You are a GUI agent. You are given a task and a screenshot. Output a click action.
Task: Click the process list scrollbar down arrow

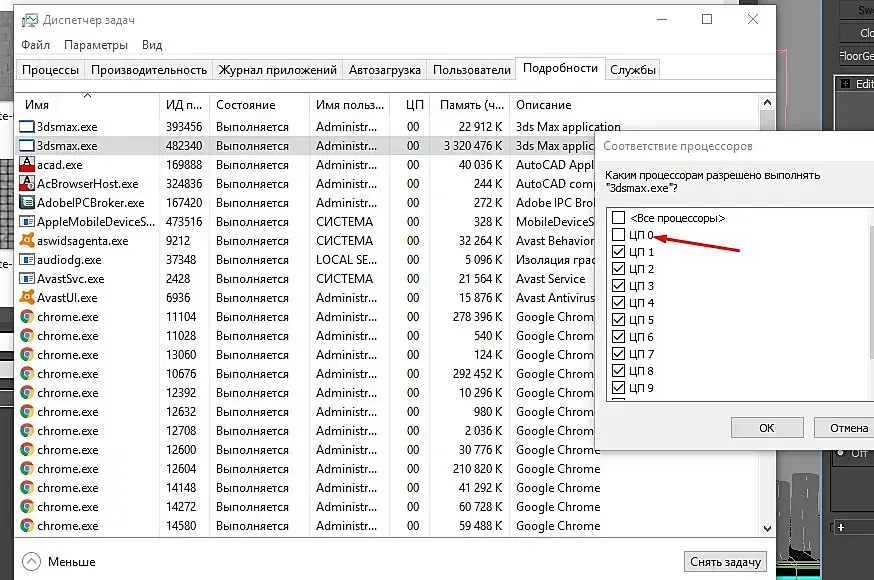click(767, 528)
